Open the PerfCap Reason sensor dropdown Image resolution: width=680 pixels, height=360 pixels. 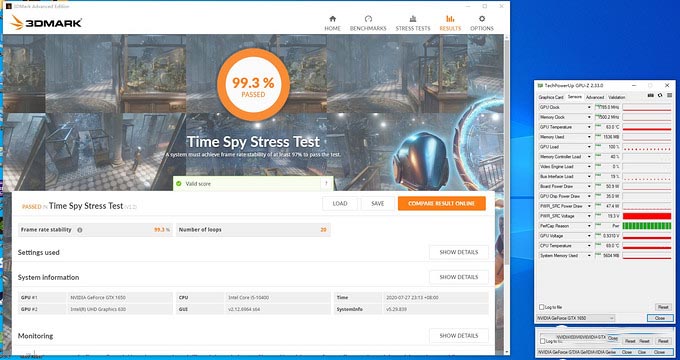tap(589, 226)
